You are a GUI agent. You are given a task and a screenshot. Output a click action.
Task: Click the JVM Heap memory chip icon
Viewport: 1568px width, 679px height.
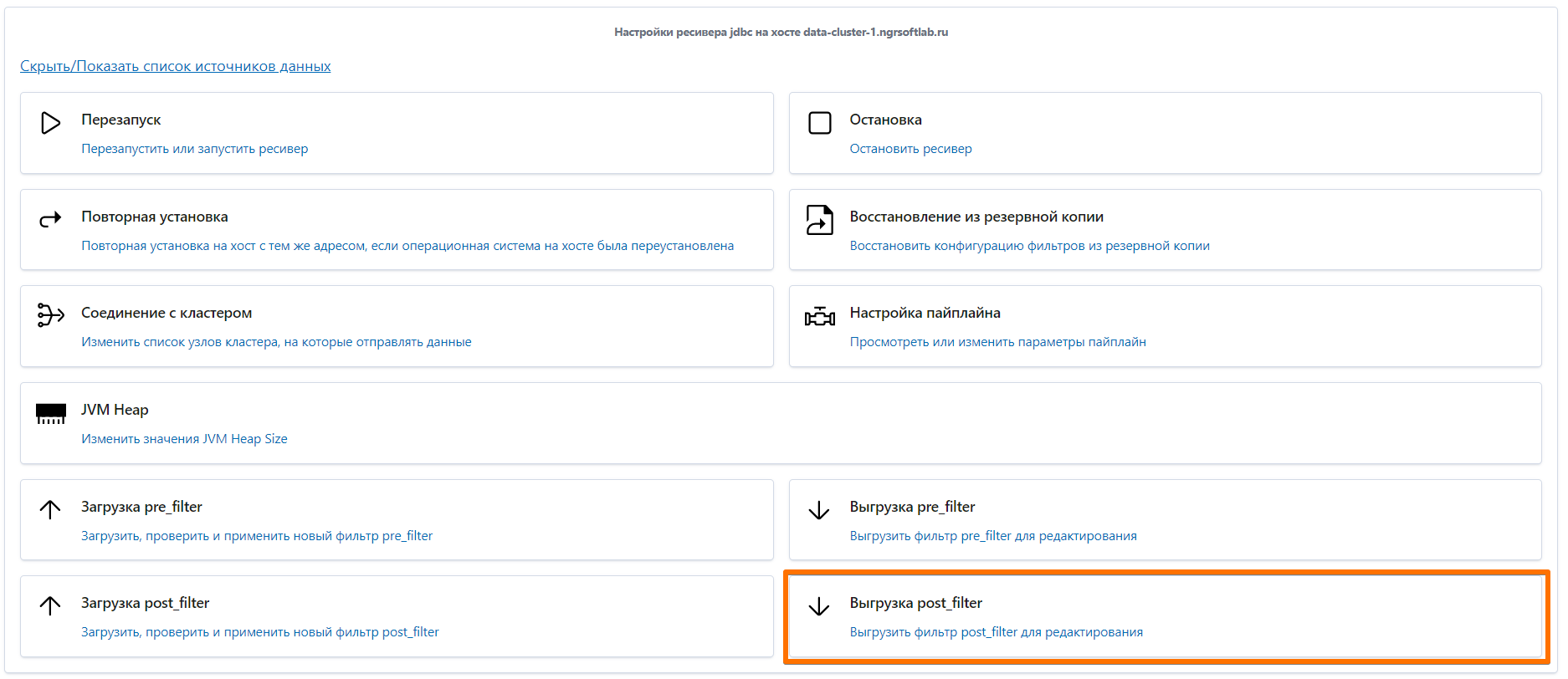tap(50, 413)
